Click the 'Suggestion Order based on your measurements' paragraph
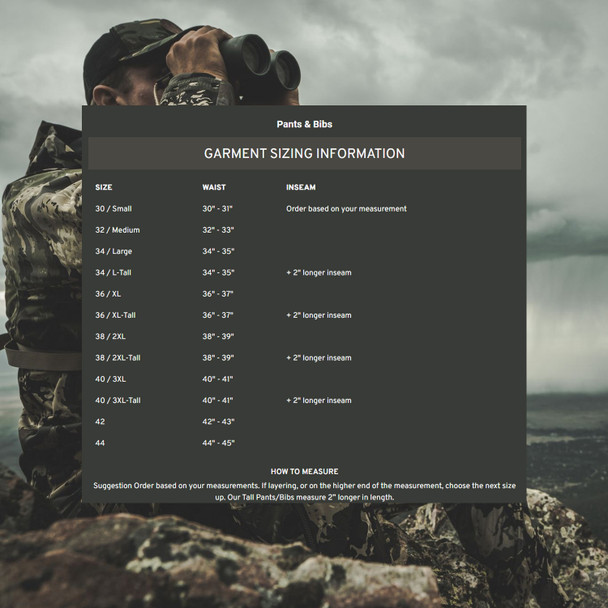The image size is (608, 608). 304,491
